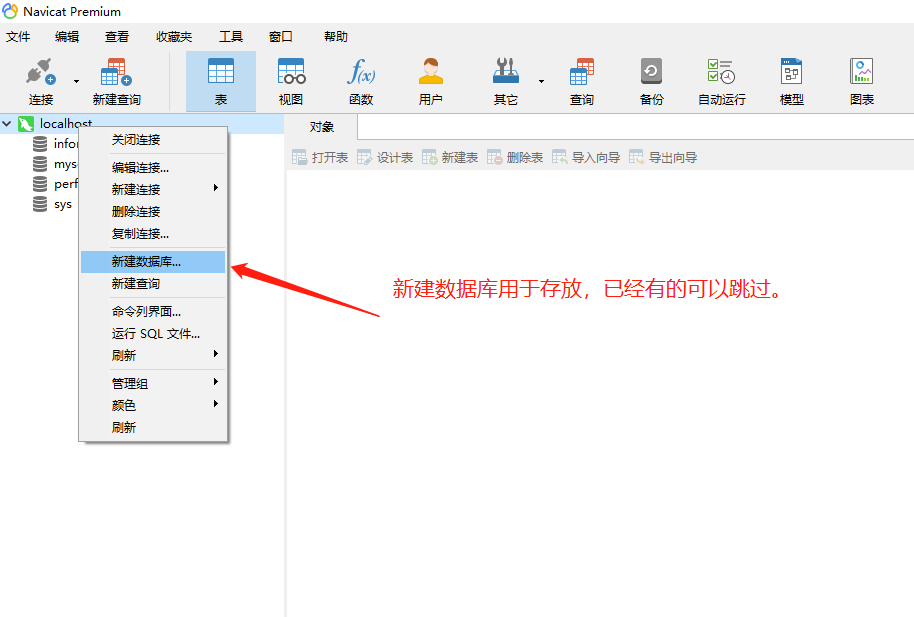The image size is (914, 617).
Task: Open the Automation (自动运行) toolbar icon
Action: [x=721, y=73]
